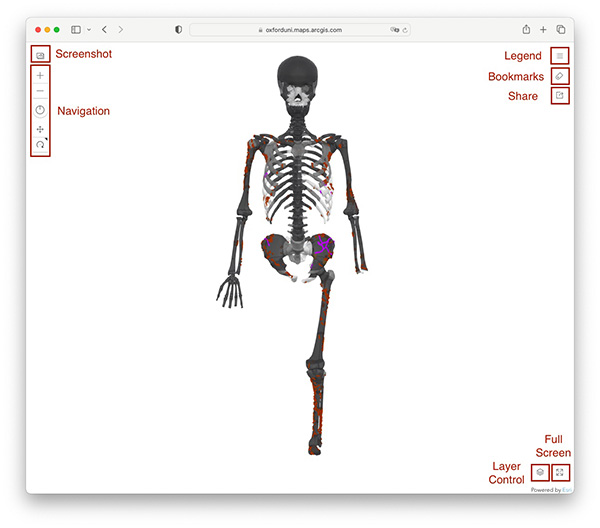Click the Esri link

(x=567, y=490)
